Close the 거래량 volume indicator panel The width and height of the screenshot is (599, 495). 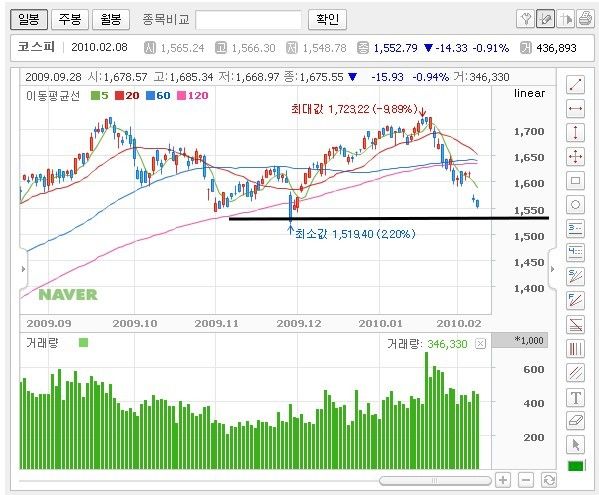(480, 344)
